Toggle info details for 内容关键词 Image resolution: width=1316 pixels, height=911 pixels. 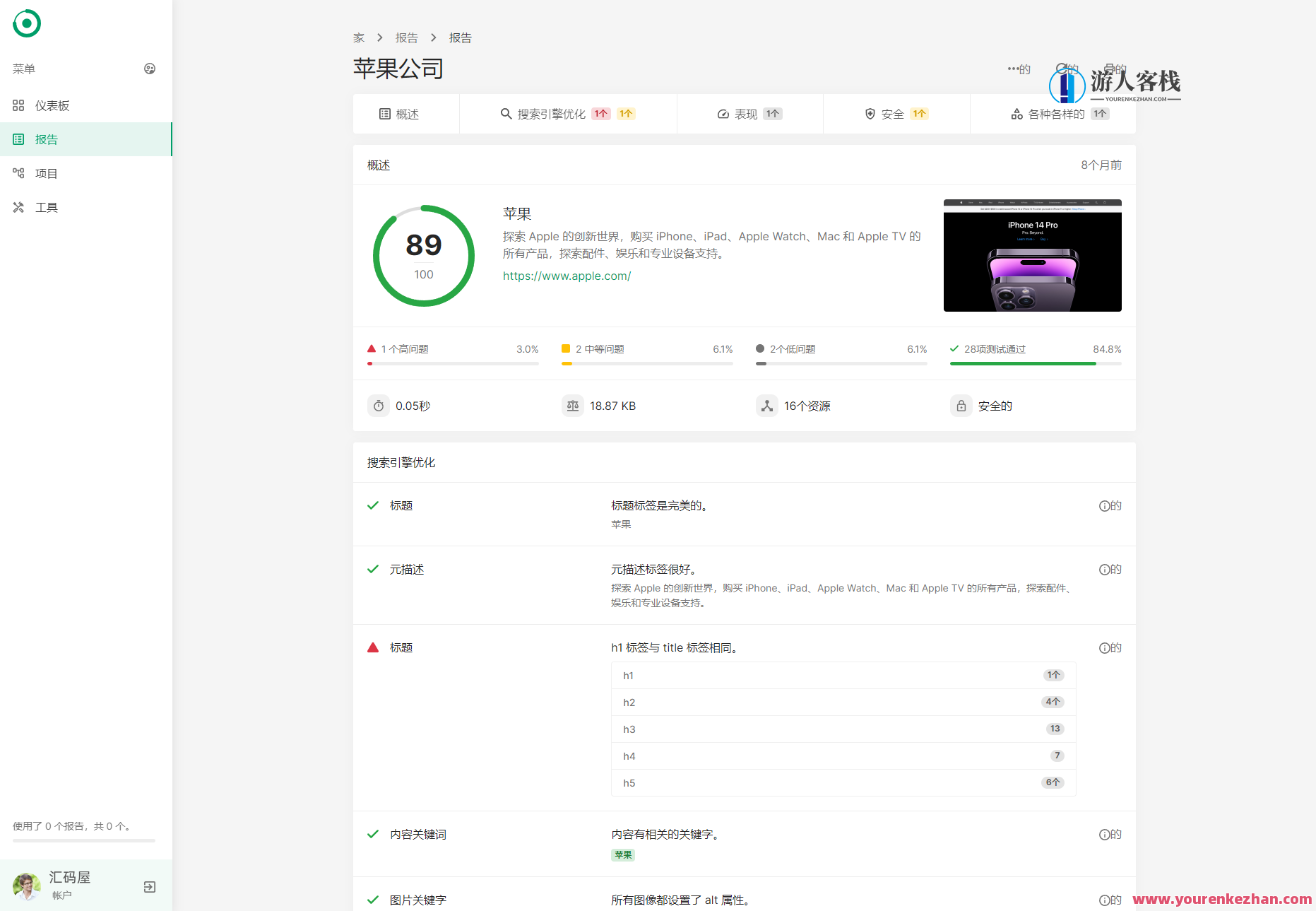coord(1104,834)
